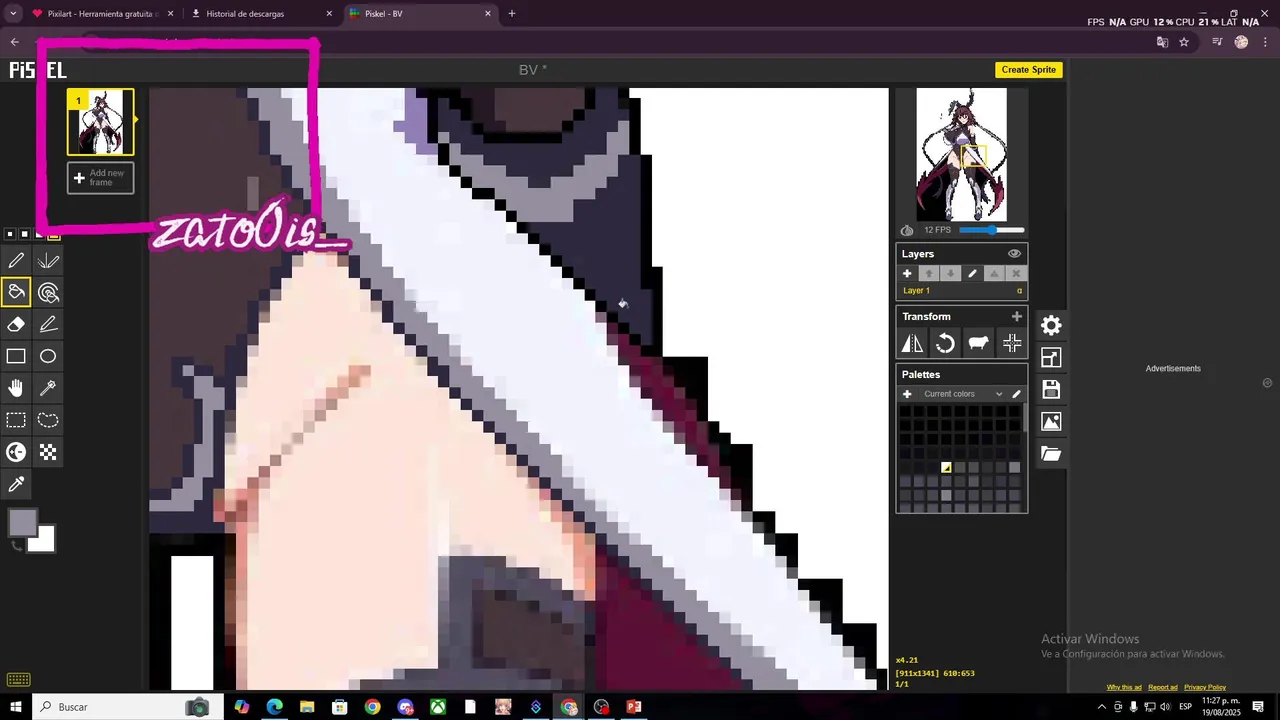Move Layer 1 up arrow

(x=929, y=274)
